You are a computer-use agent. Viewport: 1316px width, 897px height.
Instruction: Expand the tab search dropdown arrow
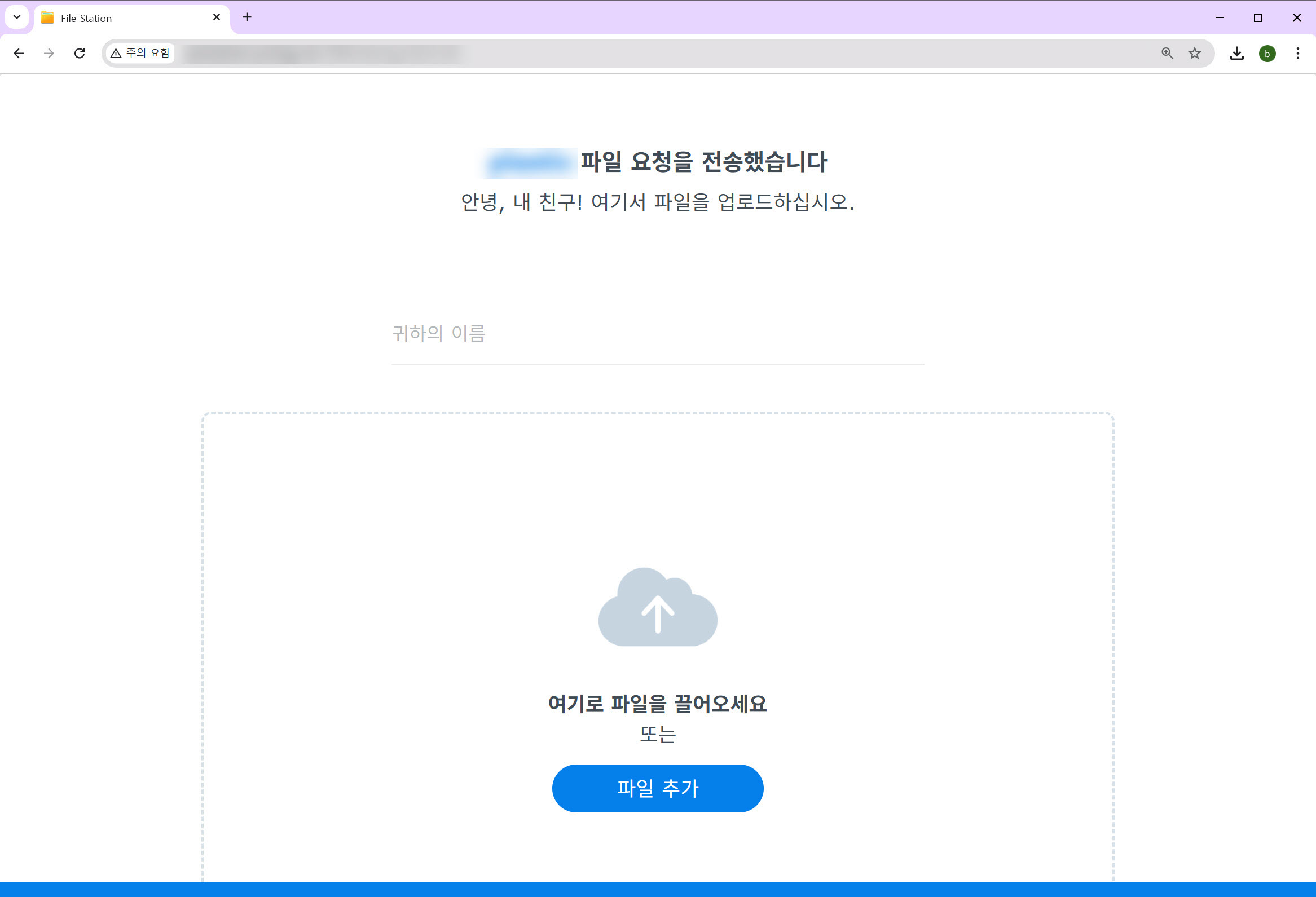coord(17,17)
